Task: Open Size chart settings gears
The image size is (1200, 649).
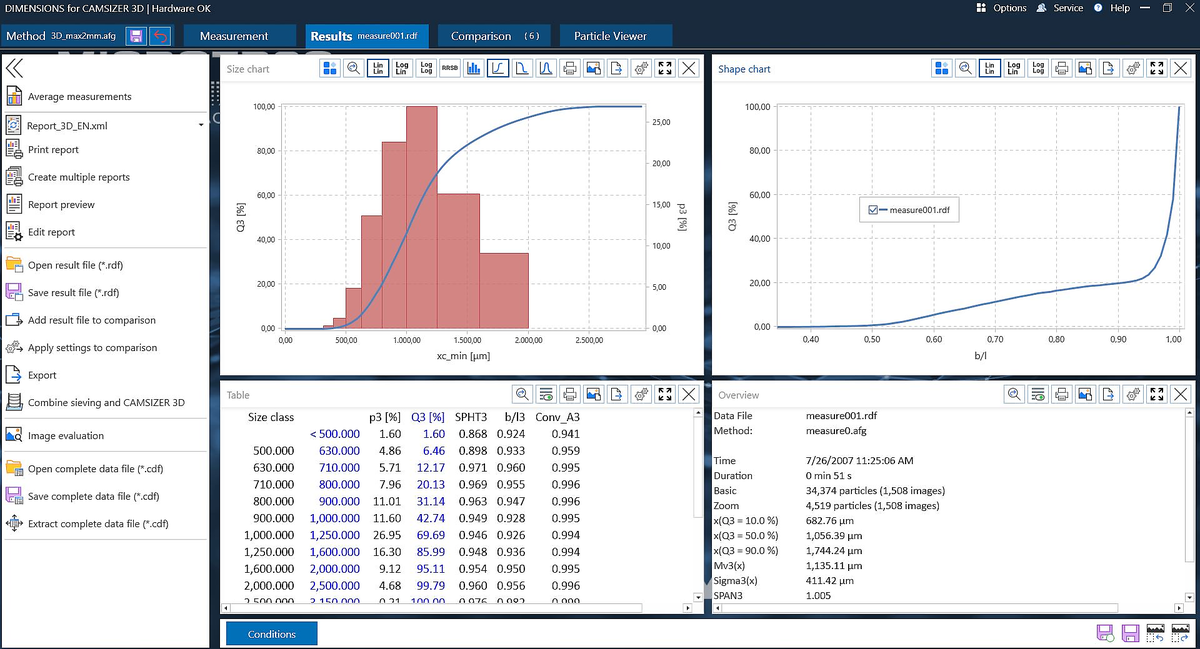Action: pos(642,69)
